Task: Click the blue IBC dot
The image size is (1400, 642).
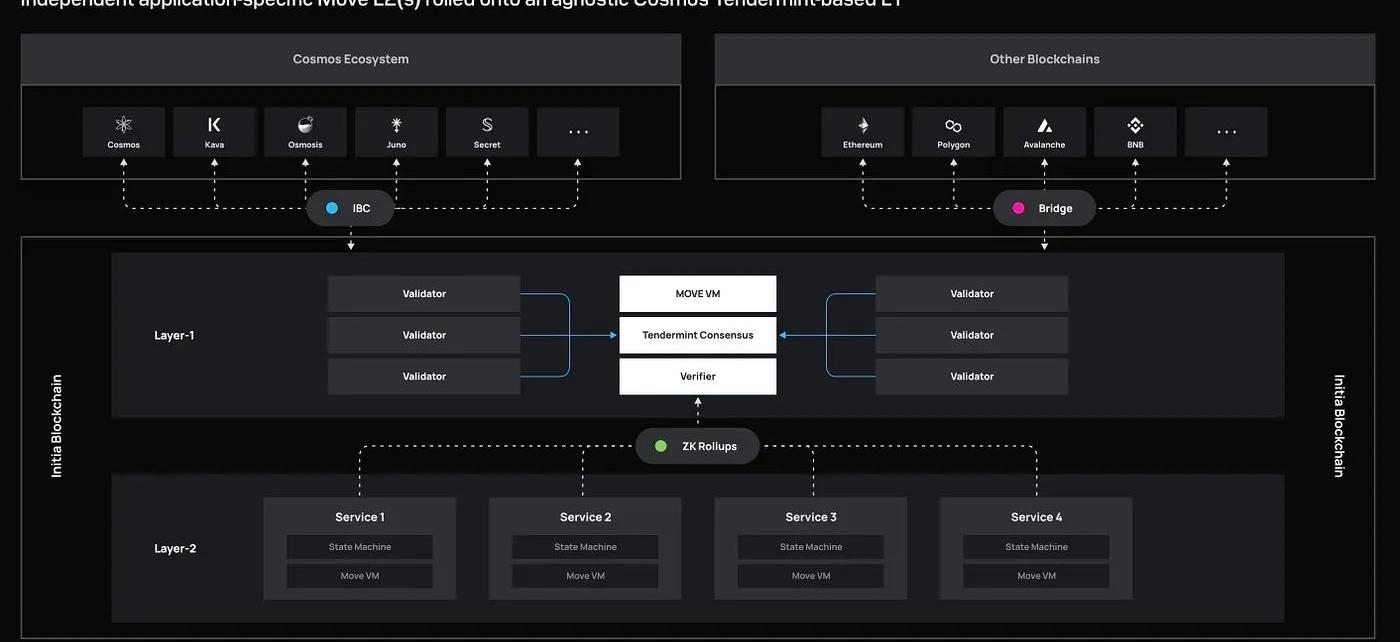Action: click(x=333, y=208)
